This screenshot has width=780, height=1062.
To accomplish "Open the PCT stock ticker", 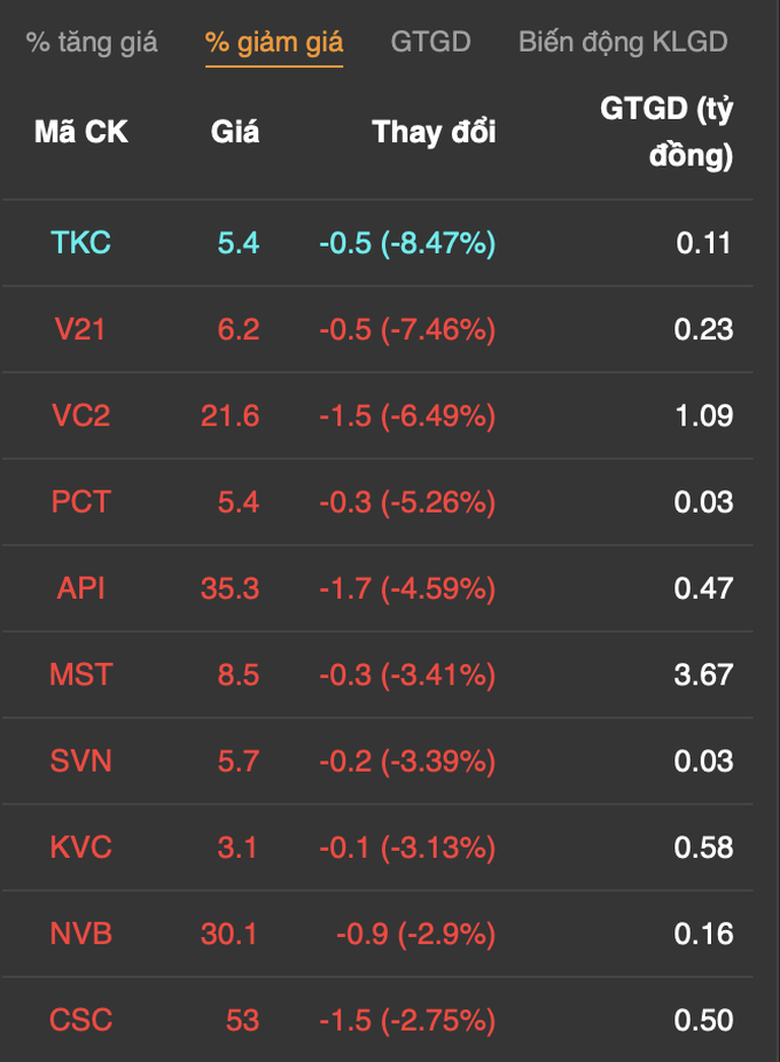I will pos(81,502).
